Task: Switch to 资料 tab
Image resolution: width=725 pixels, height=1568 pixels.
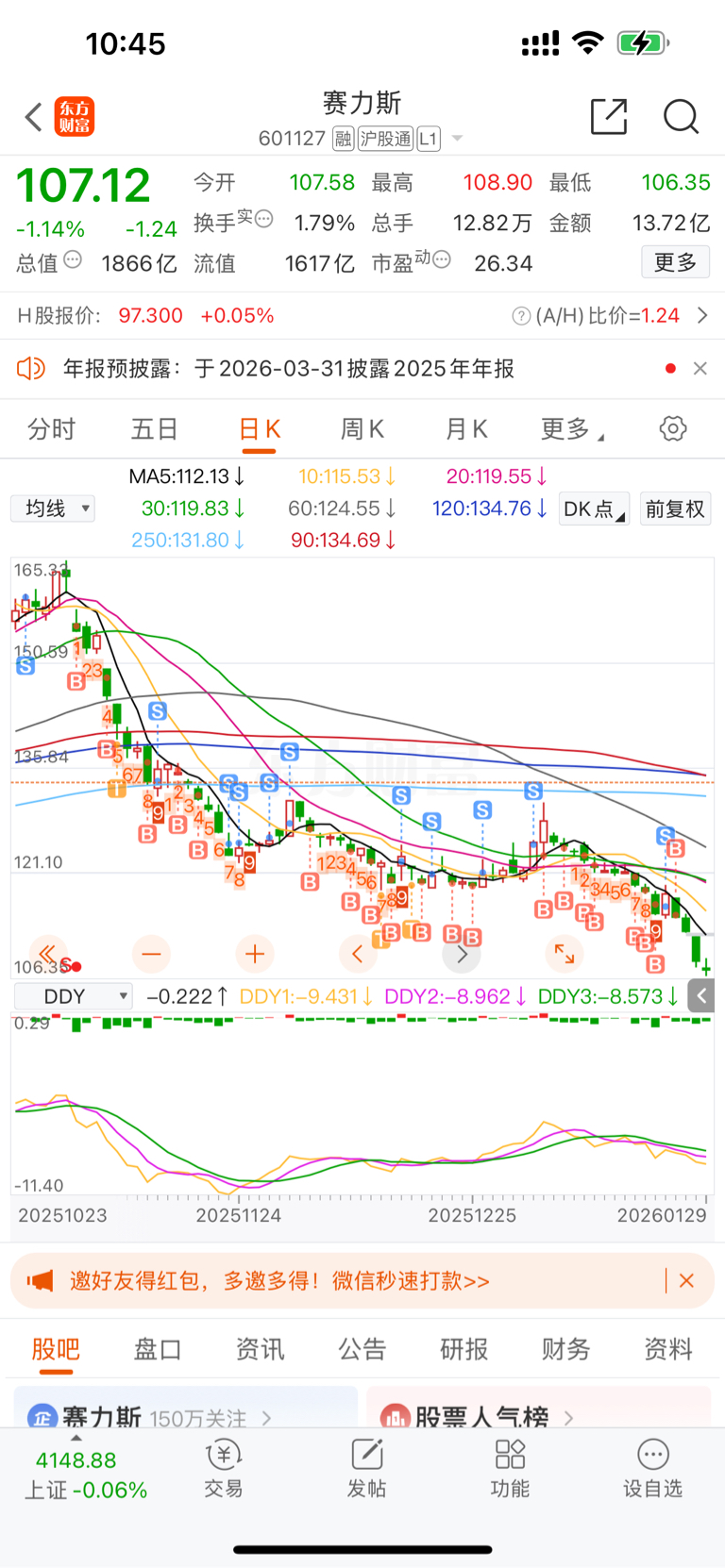Action: pyautogui.click(x=668, y=1349)
